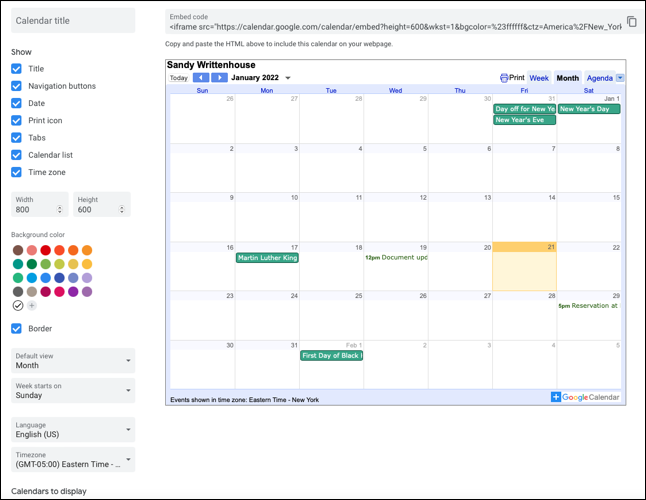Open the Language dropdown
Viewport: 646px width, 500px height.
click(73, 430)
